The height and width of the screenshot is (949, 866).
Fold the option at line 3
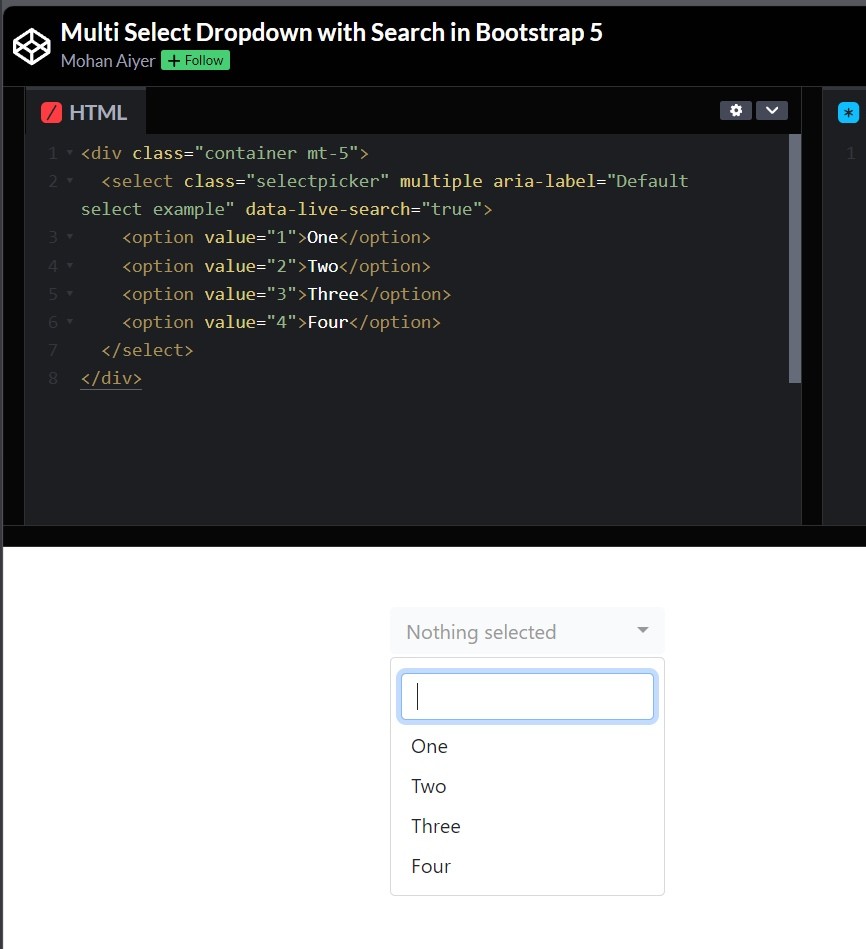pos(69,238)
